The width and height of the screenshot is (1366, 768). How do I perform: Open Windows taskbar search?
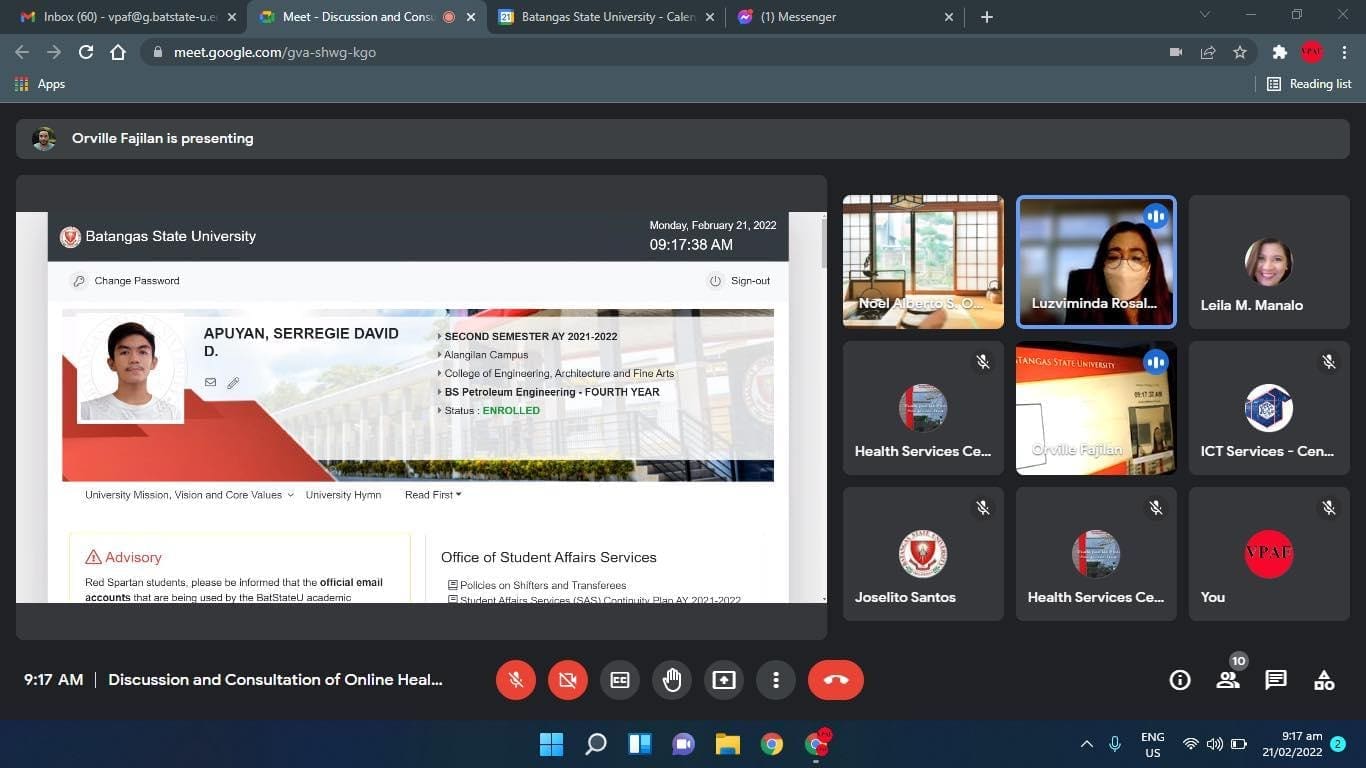[596, 744]
